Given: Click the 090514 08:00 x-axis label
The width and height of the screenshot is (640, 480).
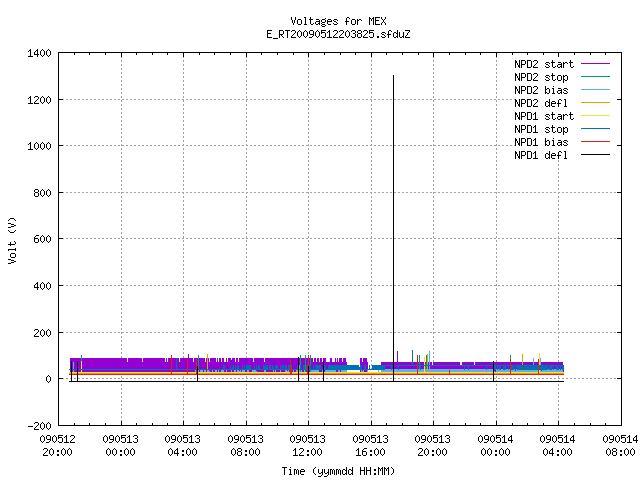Looking at the screenshot, I should coord(620,446).
